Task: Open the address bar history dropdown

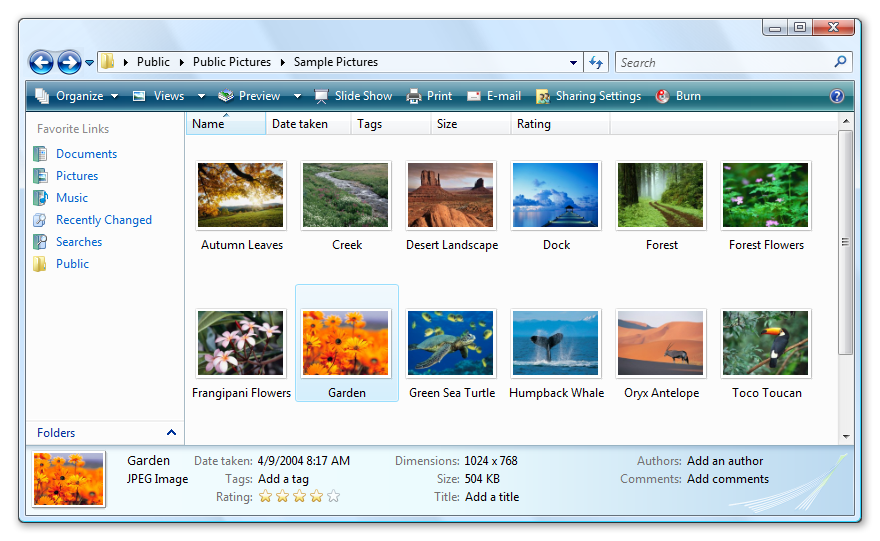Action: coord(573,62)
